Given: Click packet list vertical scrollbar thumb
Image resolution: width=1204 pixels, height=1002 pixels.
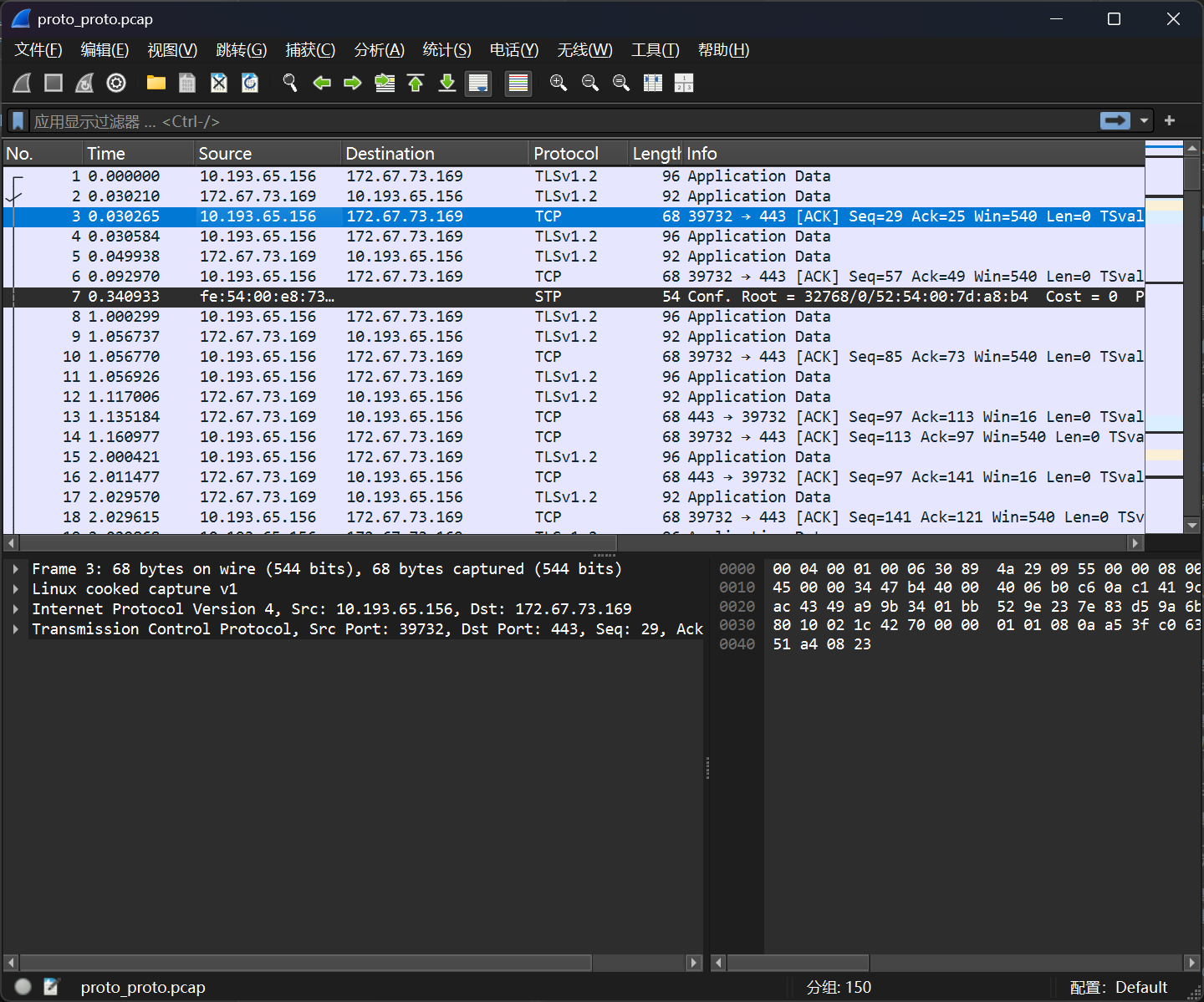Looking at the screenshot, I should (1192, 174).
